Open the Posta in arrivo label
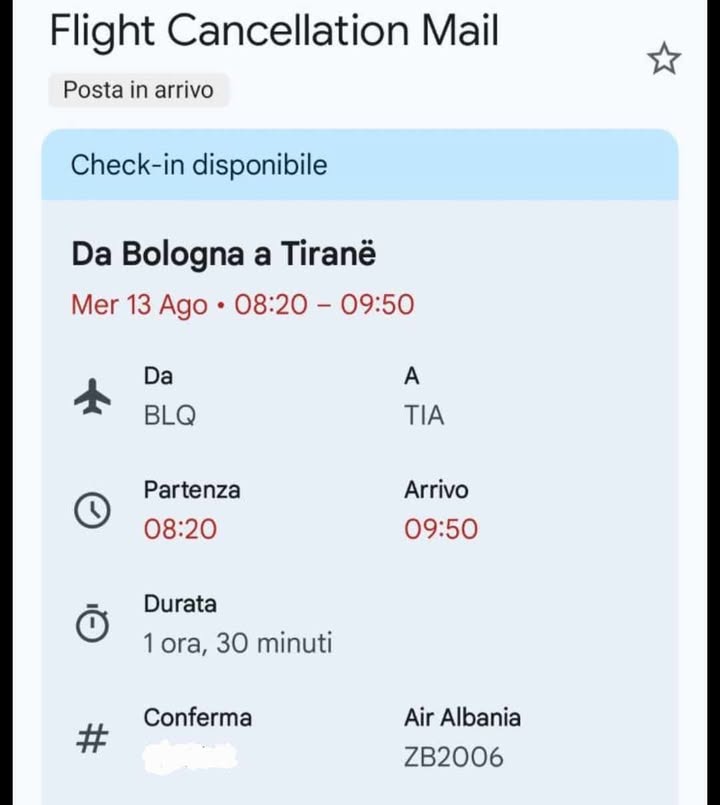720x805 pixels. pos(138,90)
